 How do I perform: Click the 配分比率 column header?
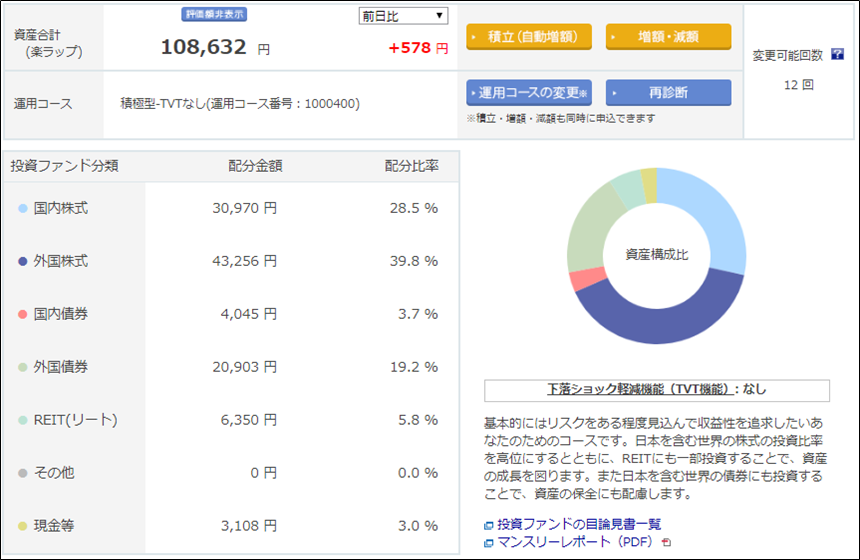(x=411, y=166)
